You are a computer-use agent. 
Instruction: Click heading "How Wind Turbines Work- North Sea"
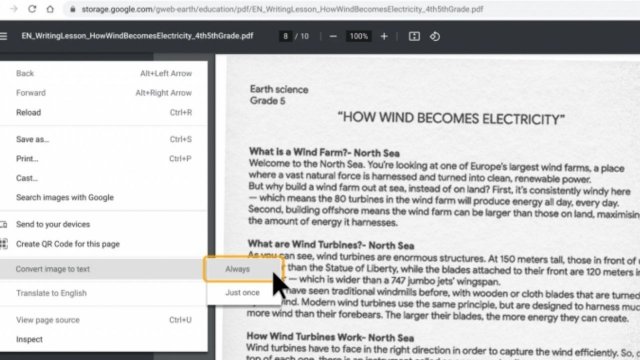tap(330, 337)
